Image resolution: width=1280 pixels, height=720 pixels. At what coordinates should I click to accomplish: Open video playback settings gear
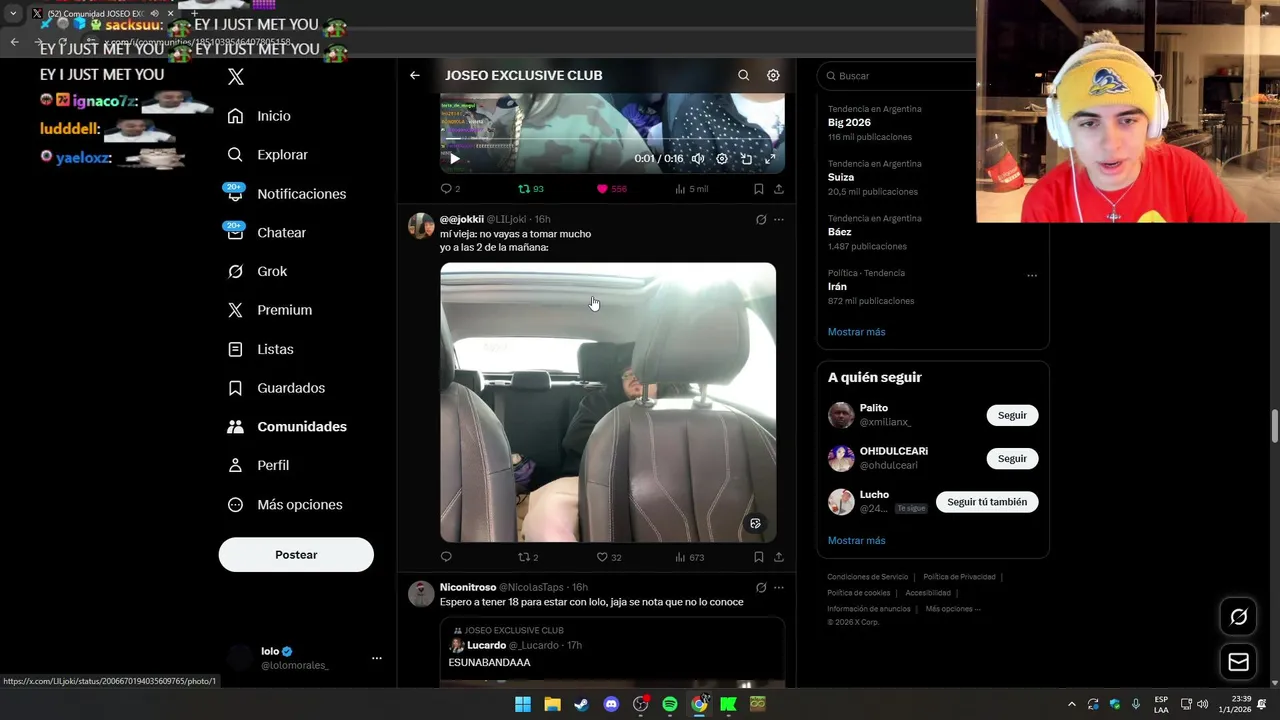[722, 159]
